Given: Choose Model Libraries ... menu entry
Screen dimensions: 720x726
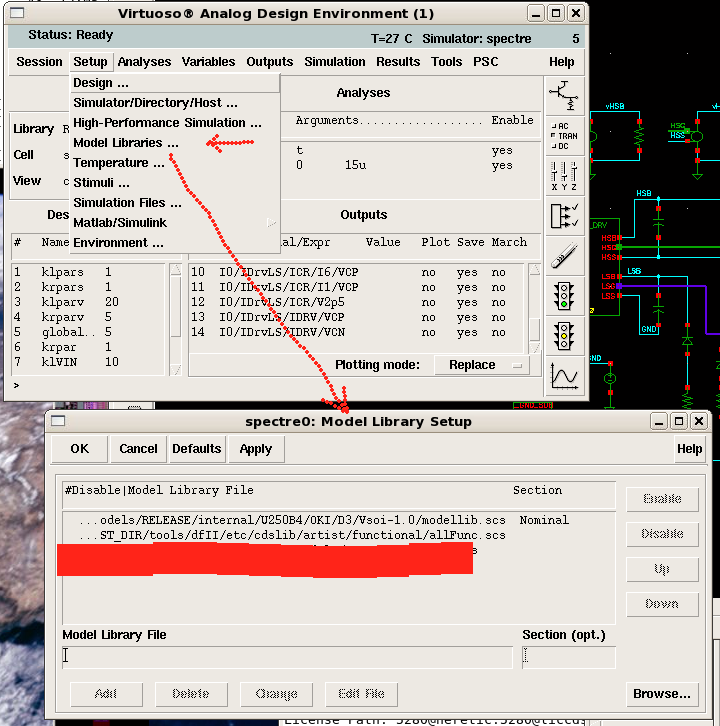Looking at the screenshot, I should (175, 143).
